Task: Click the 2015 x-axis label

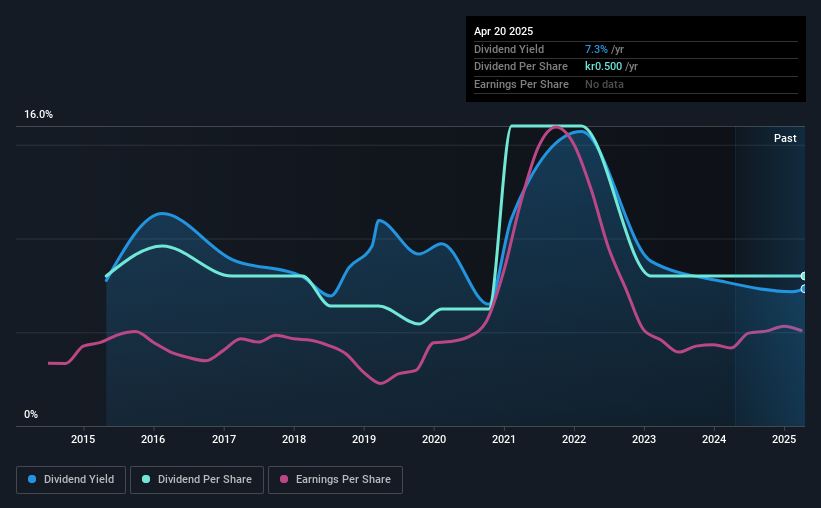Action: 83,439
